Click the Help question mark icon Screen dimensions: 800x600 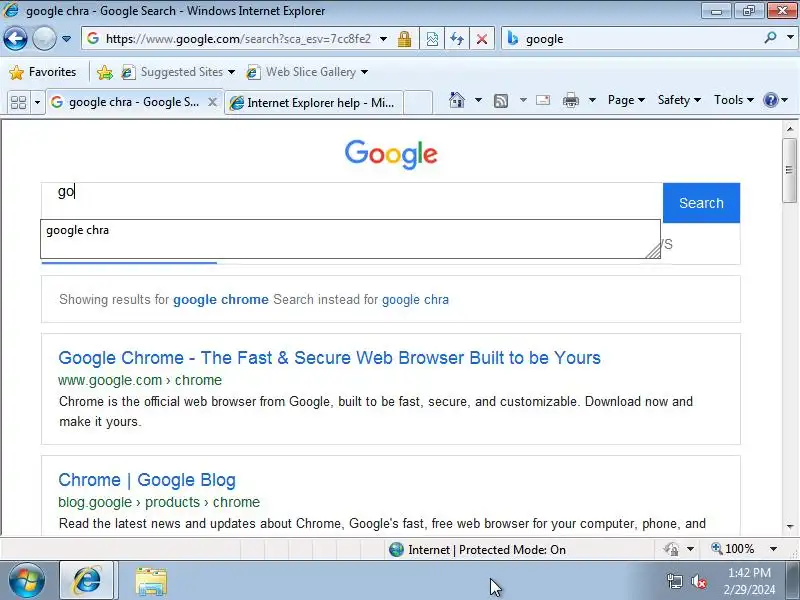(x=770, y=100)
